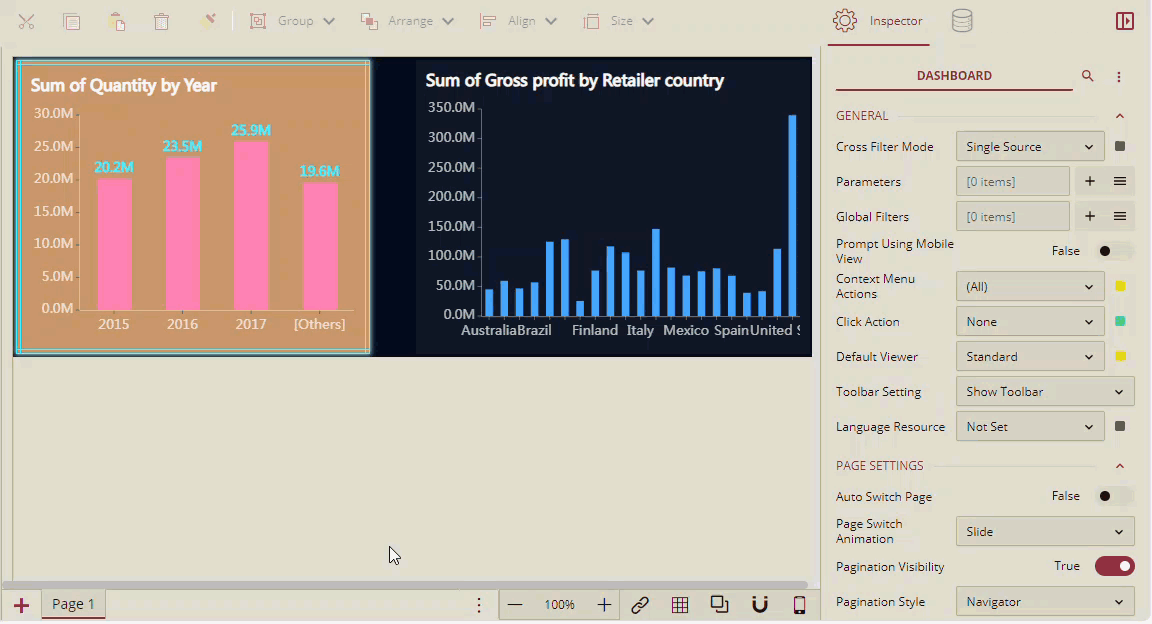Switch to the Inspector tab
Viewport: 1152px width, 624px height.
pyautogui.click(x=878, y=21)
